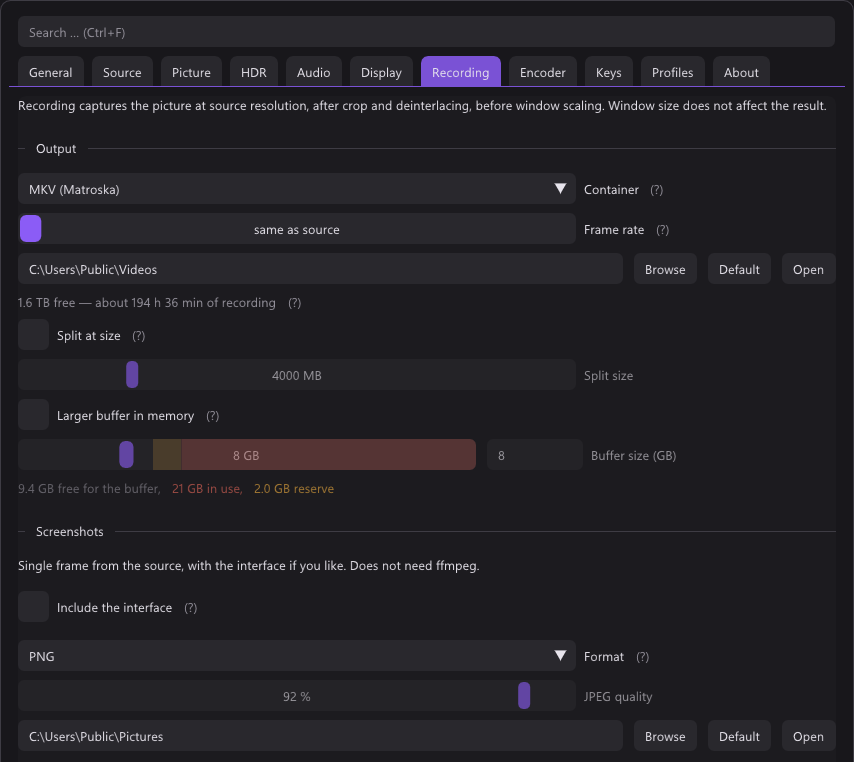The height and width of the screenshot is (762, 854).
Task: Click the Buffer size (GB) number field
Action: pyautogui.click(x=534, y=455)
